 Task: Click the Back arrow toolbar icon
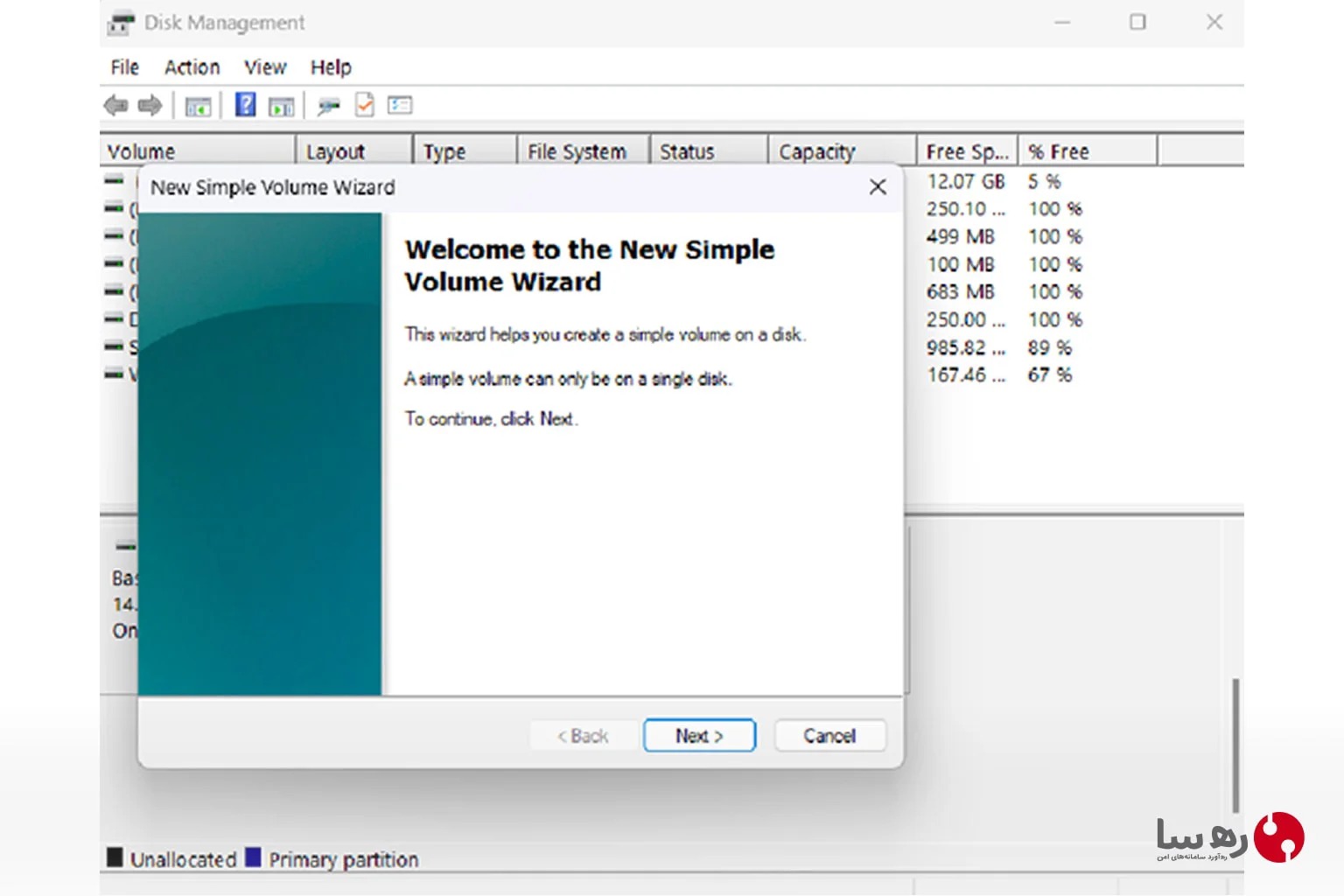pyautogui.click(x=115, y=106)
